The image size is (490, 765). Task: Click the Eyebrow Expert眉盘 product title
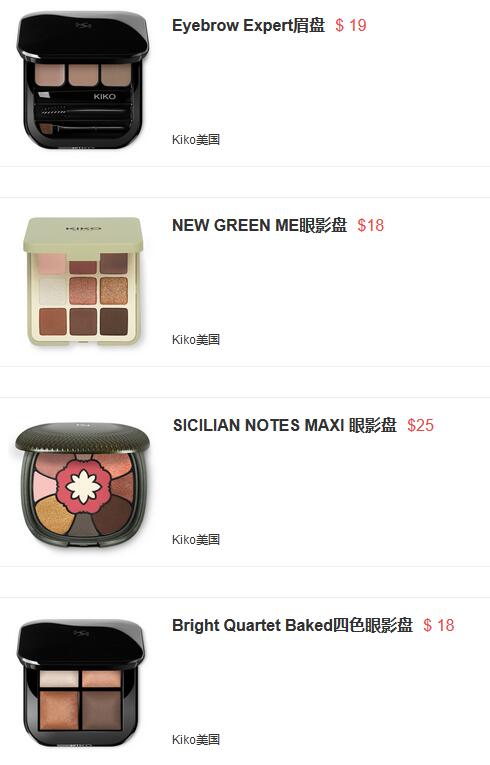coord(248,25)
